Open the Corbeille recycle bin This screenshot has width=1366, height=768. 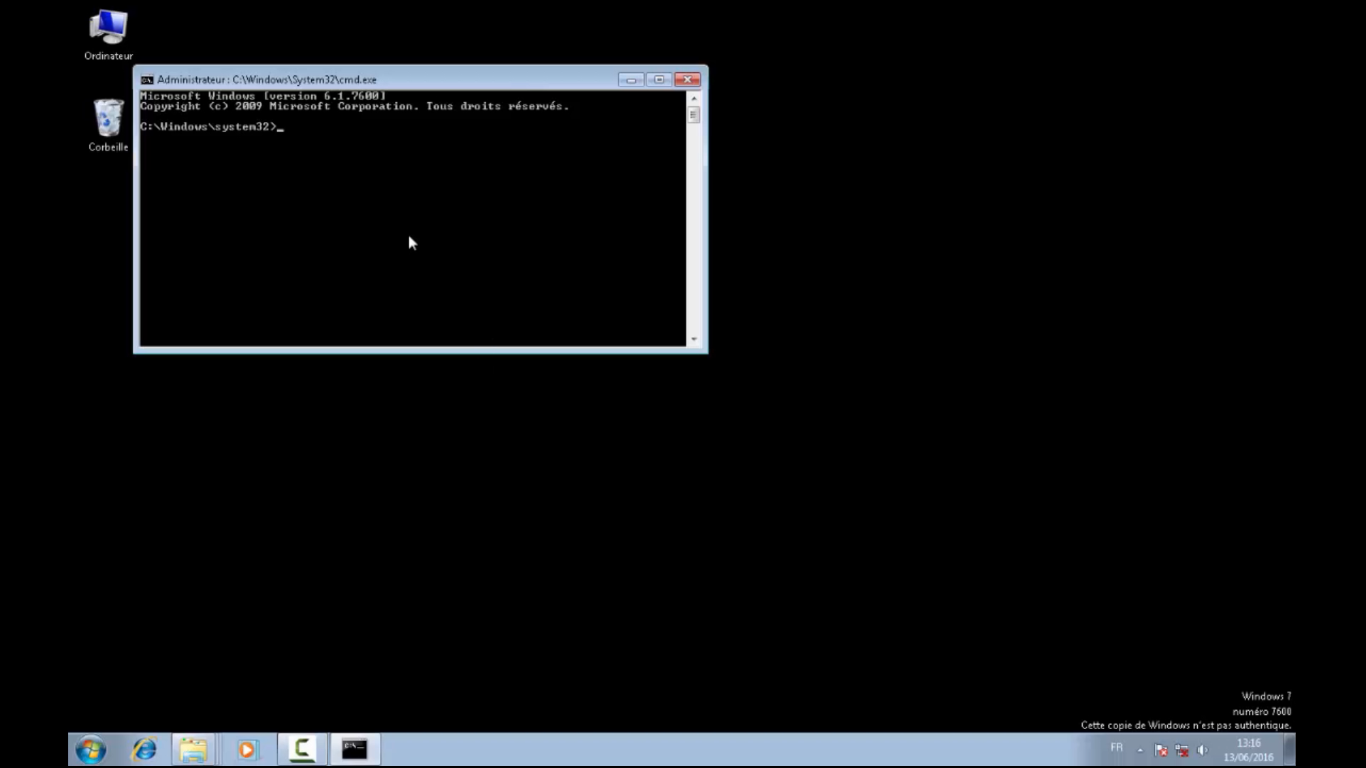coord(107,120)
